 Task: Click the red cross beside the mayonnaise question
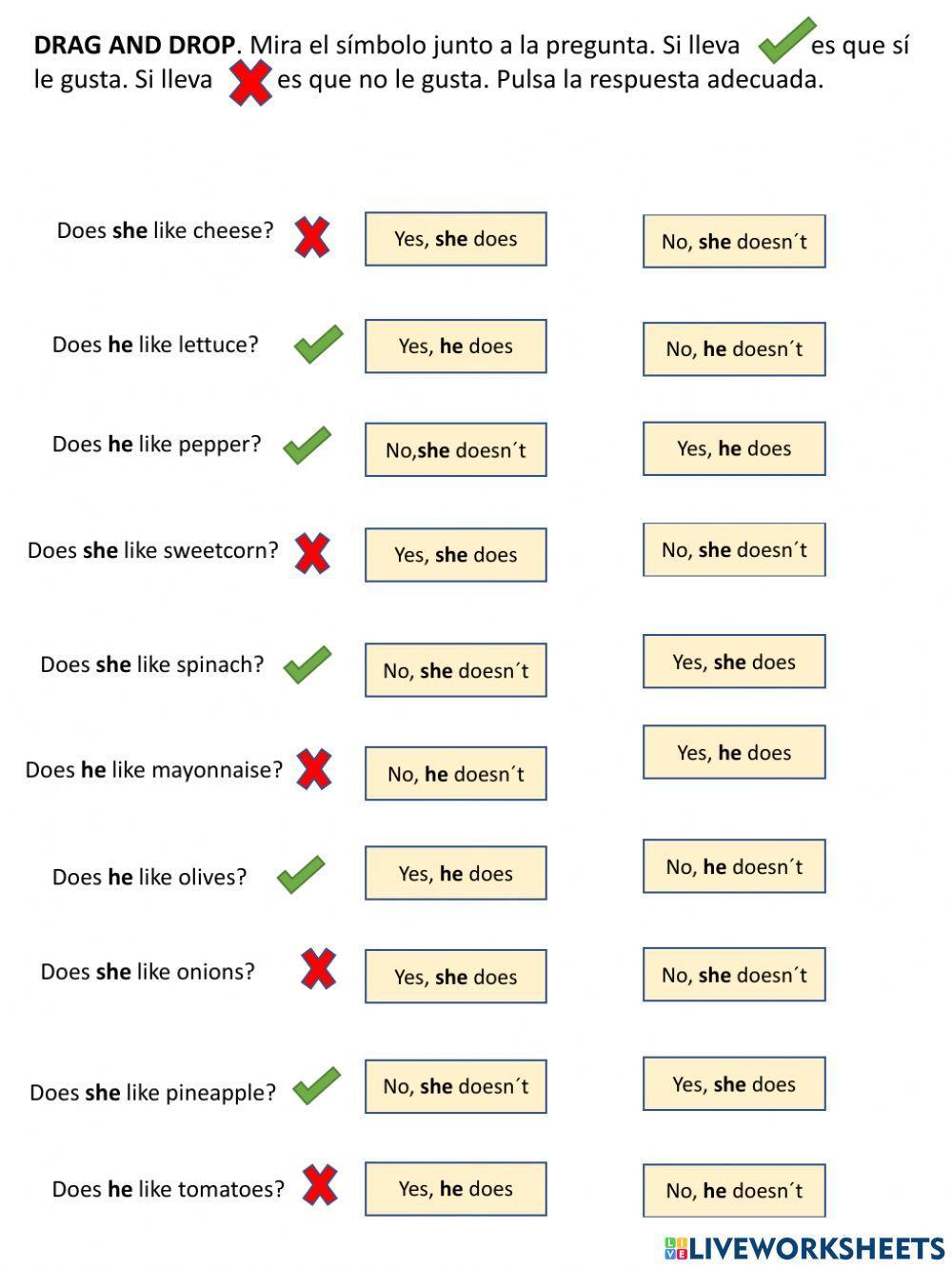[313, 769]
